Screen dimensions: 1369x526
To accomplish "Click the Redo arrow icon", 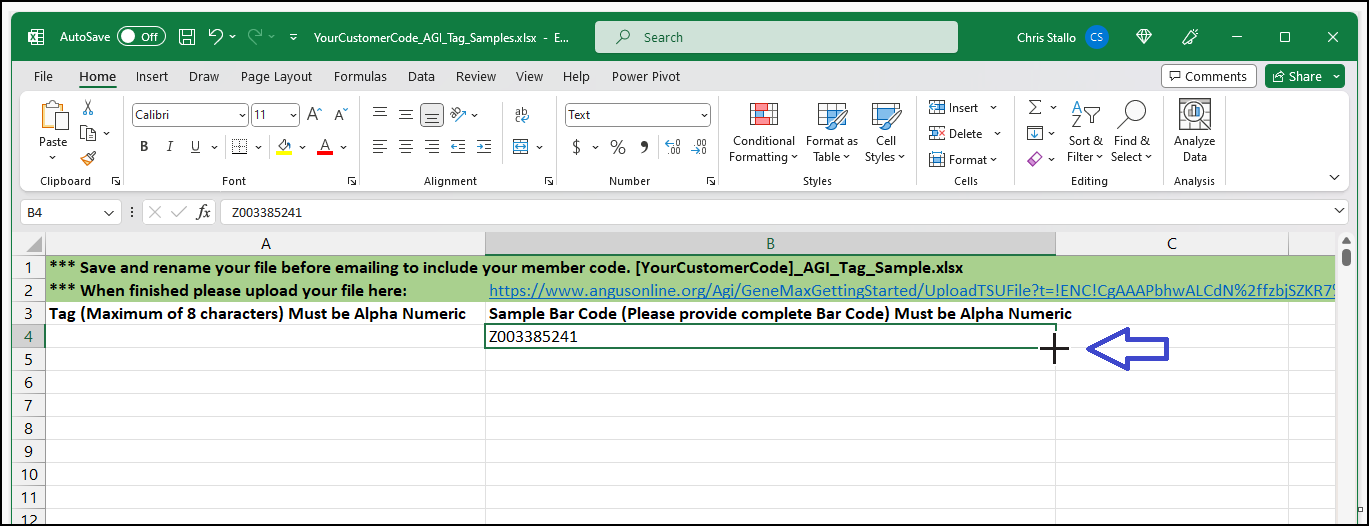I will click(x=255, y=37).
